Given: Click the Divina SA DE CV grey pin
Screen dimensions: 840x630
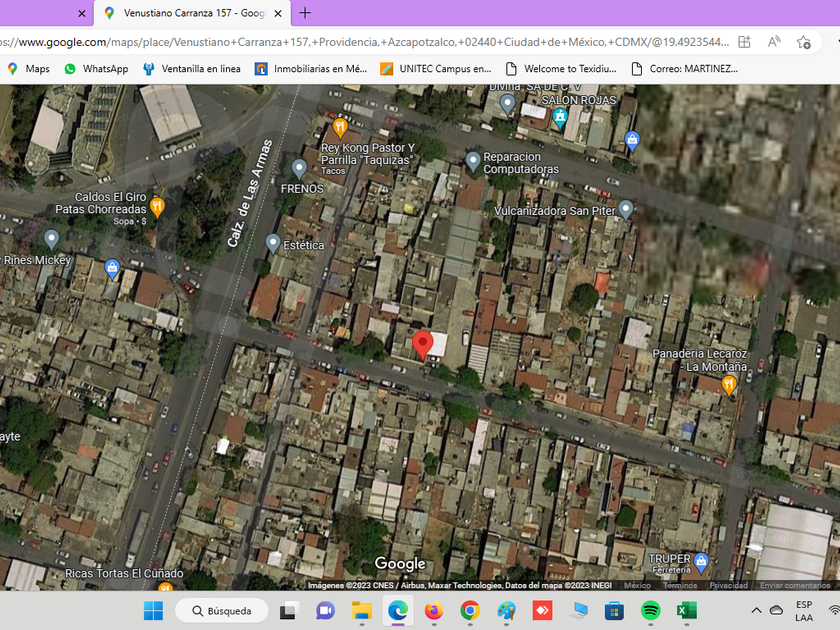Looking at the screenshot, I should (x=507, y=104).
